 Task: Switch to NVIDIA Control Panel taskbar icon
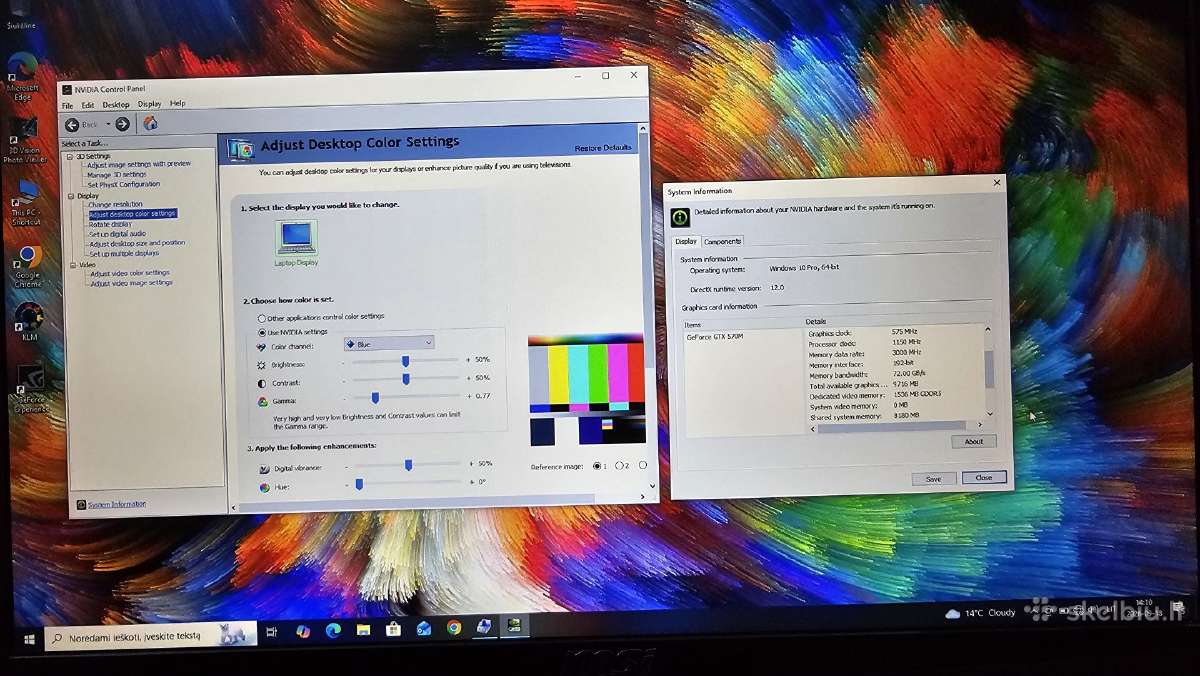(514, 626)
